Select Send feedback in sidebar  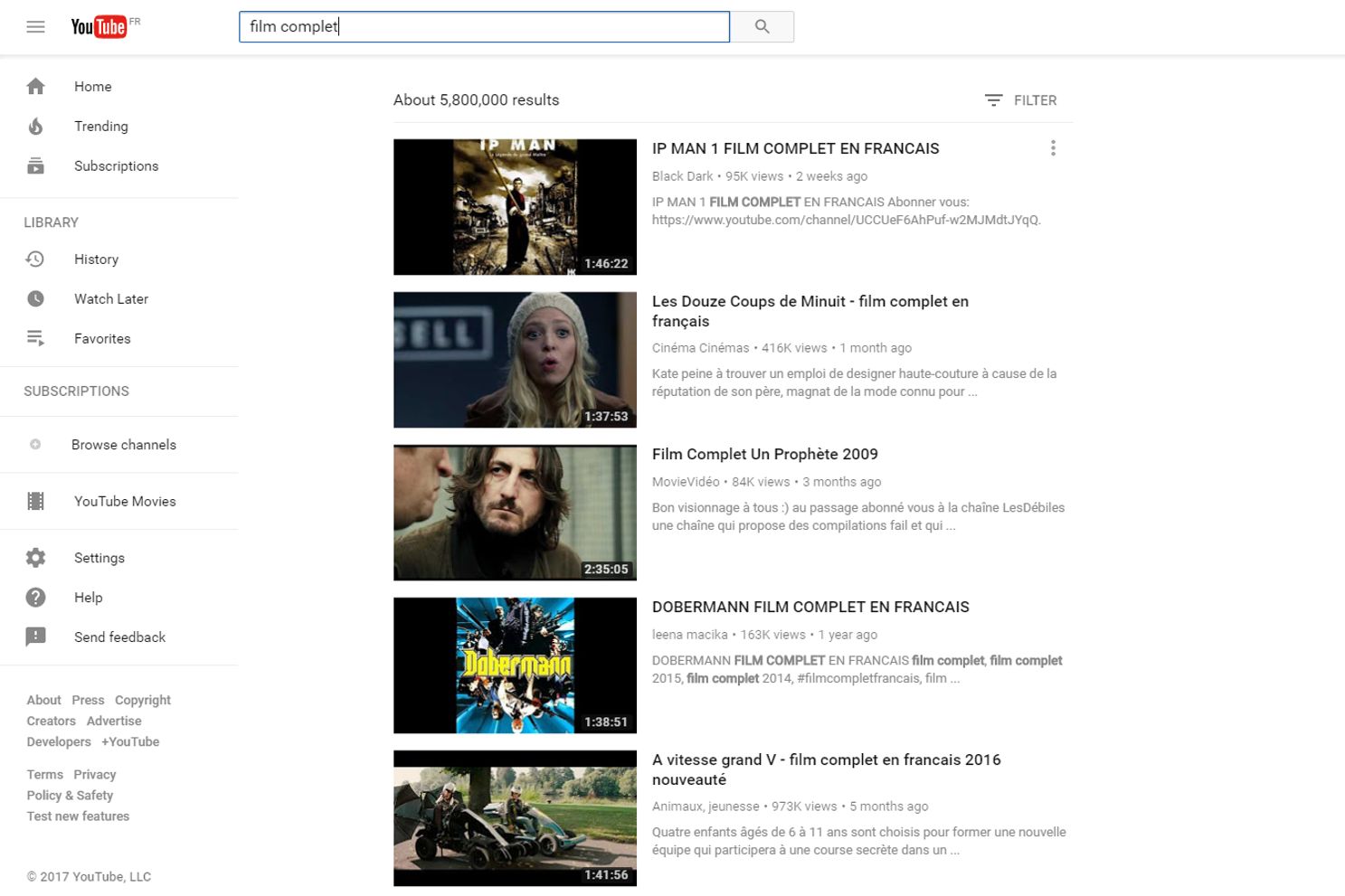click(119, 637)
